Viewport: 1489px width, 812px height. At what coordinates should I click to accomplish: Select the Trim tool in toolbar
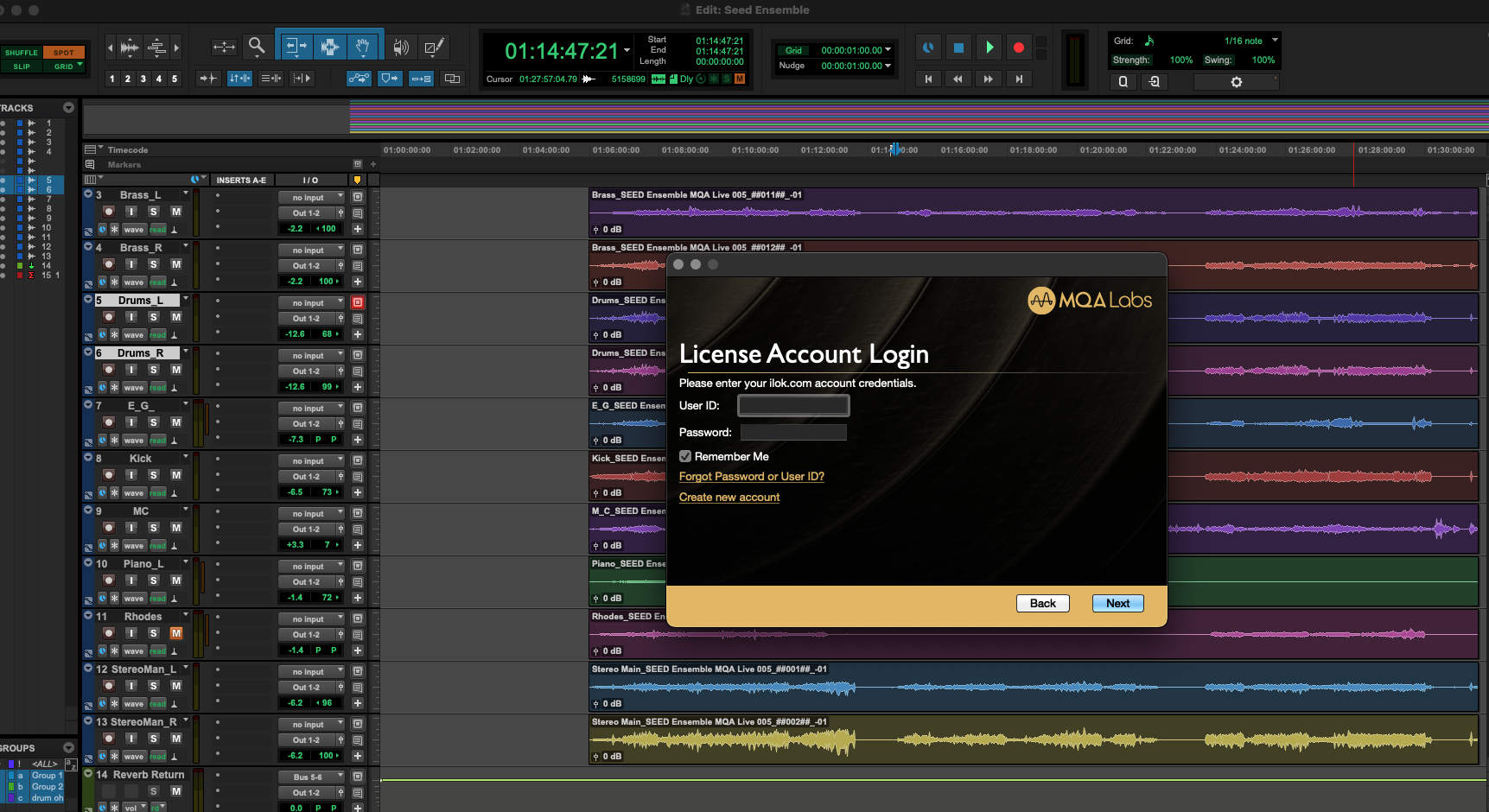295,47
